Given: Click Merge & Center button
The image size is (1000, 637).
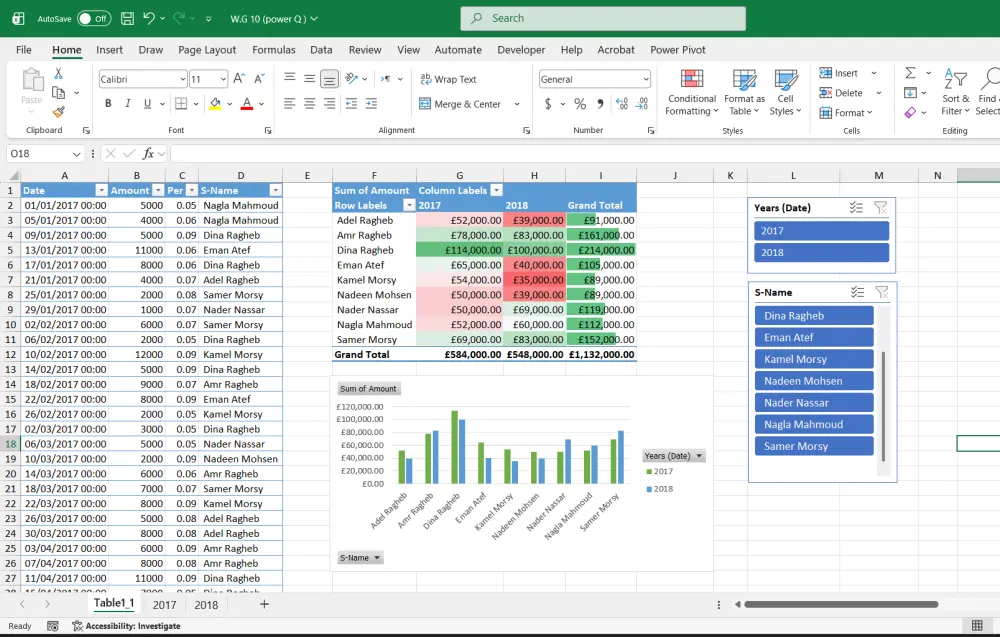Looking at the screenshot, I should [x=460, y=104].
